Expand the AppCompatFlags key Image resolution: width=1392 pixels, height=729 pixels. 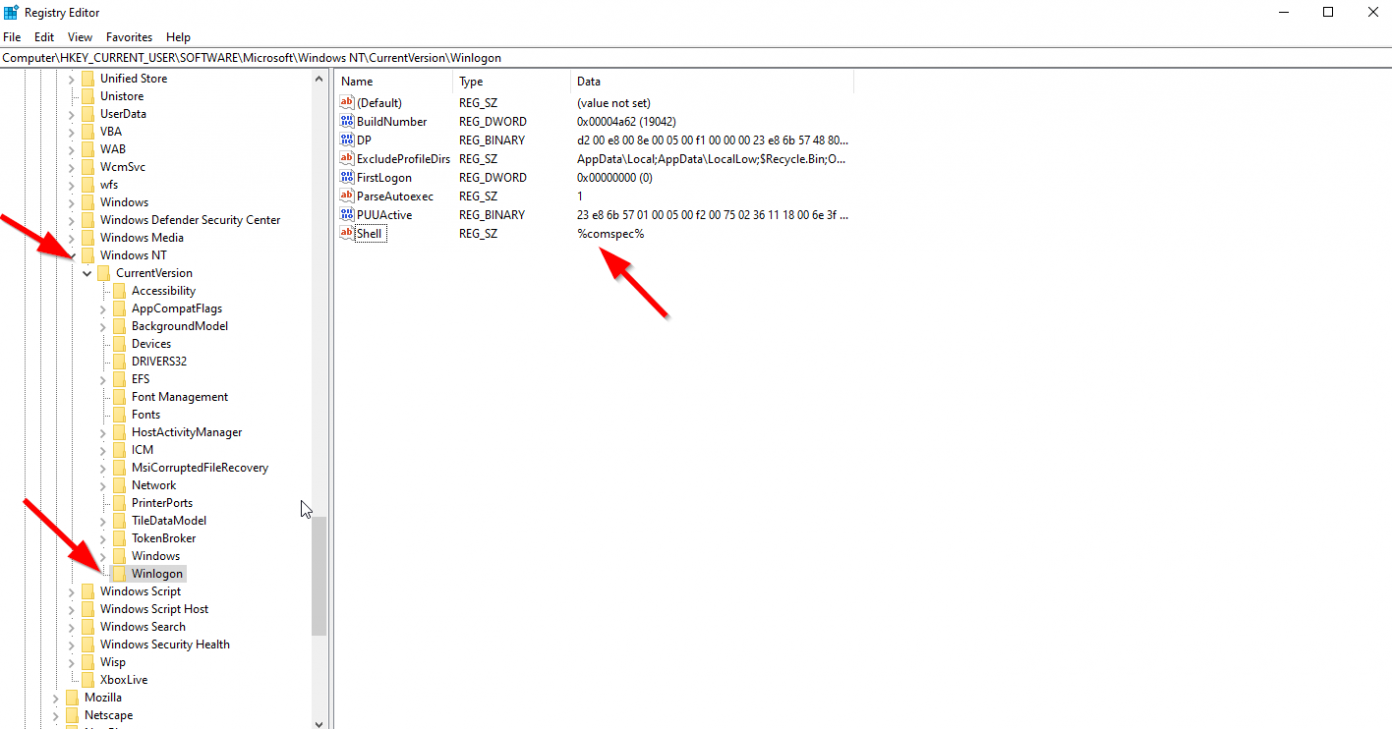[x=103, y=309]
